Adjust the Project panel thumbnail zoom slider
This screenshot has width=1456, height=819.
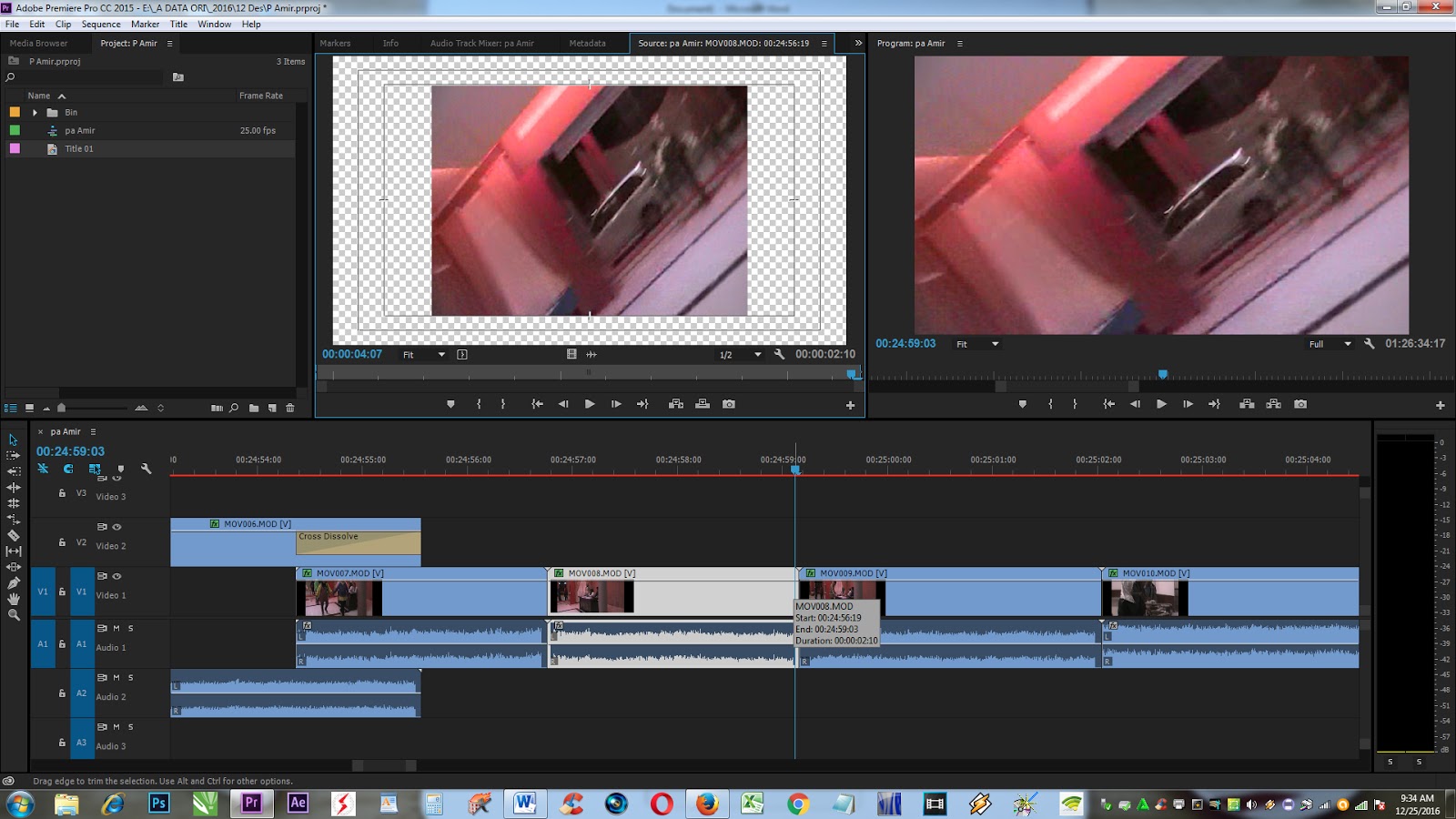[x=62, y=408]
